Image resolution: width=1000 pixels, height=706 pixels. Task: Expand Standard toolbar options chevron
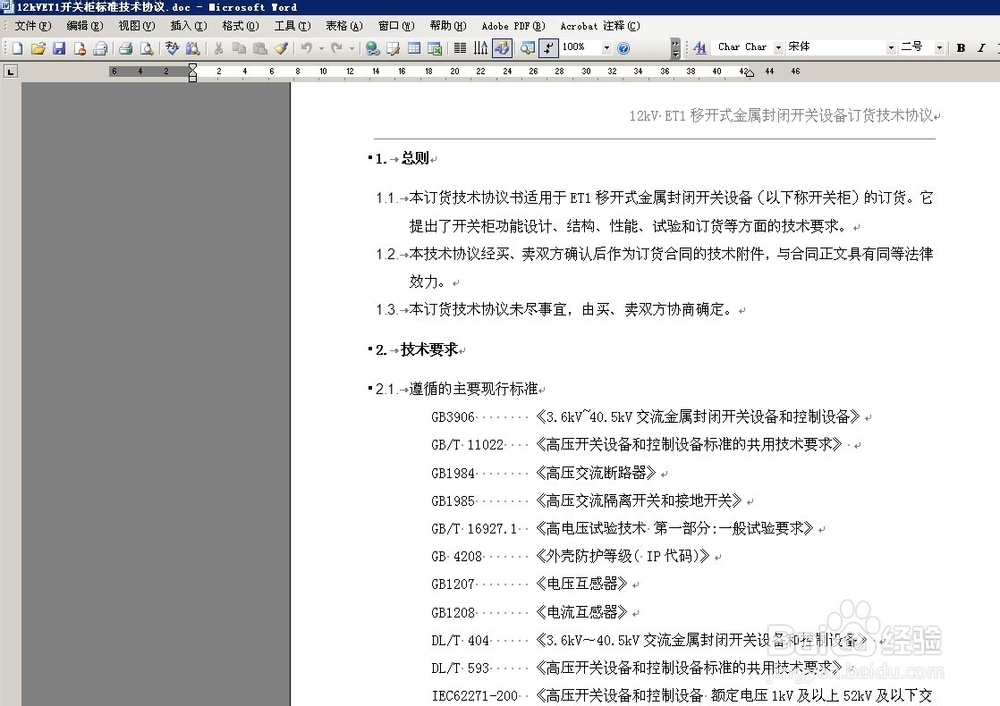click(675, 48)
